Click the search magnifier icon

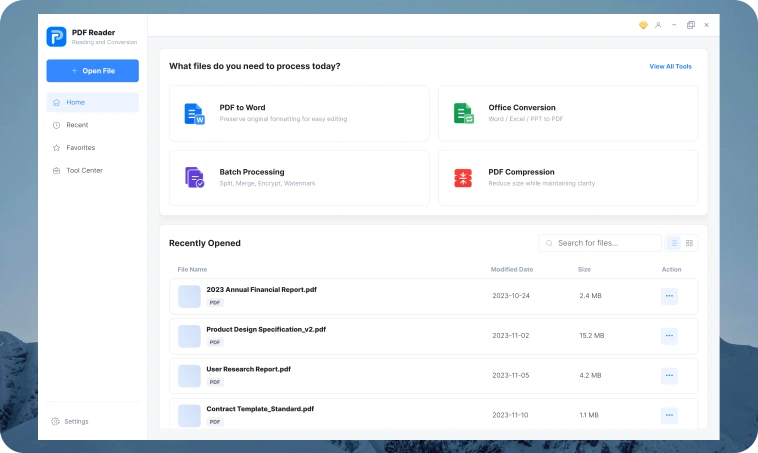click(549, 243)
